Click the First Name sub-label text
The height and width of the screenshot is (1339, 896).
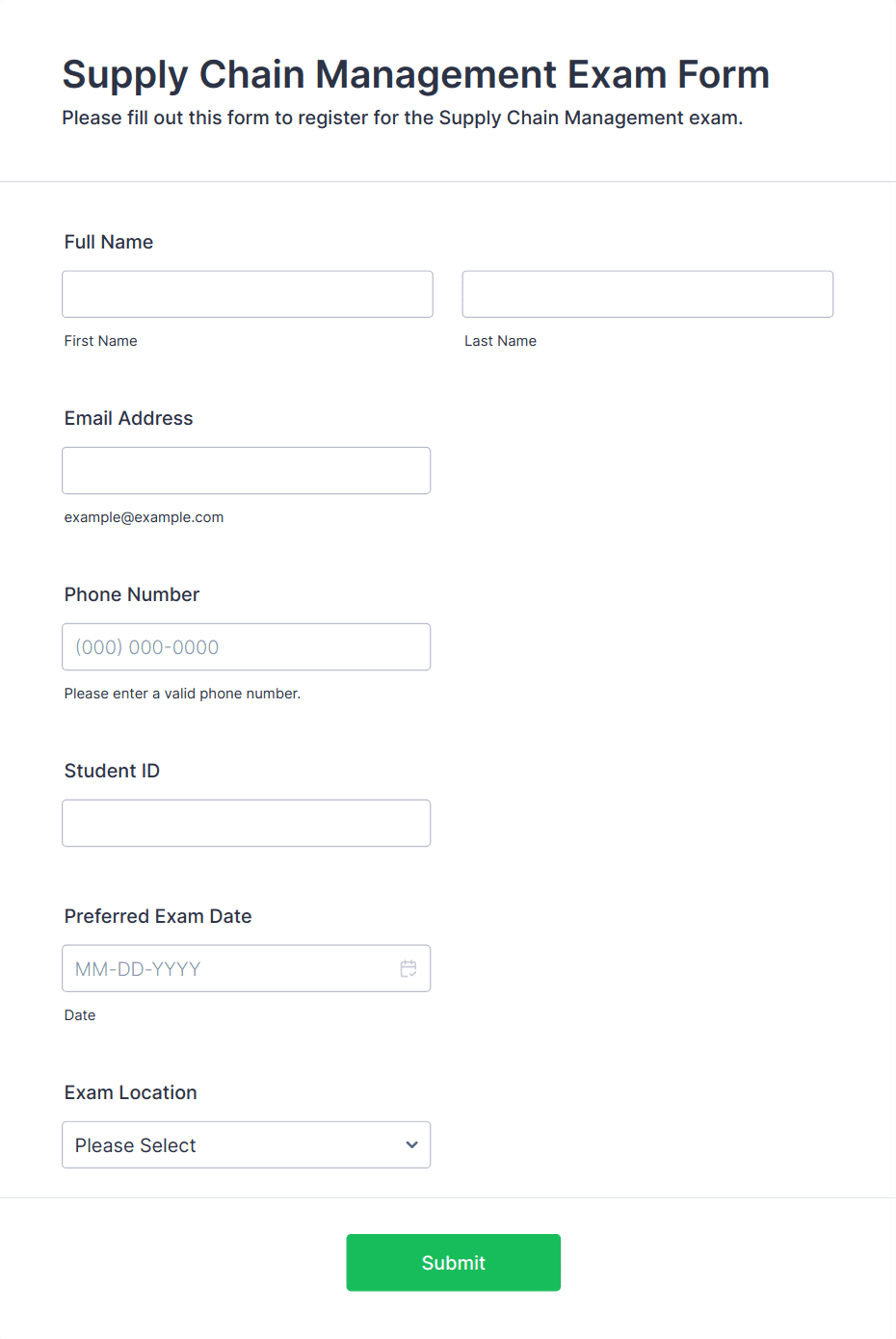[101, 341]
